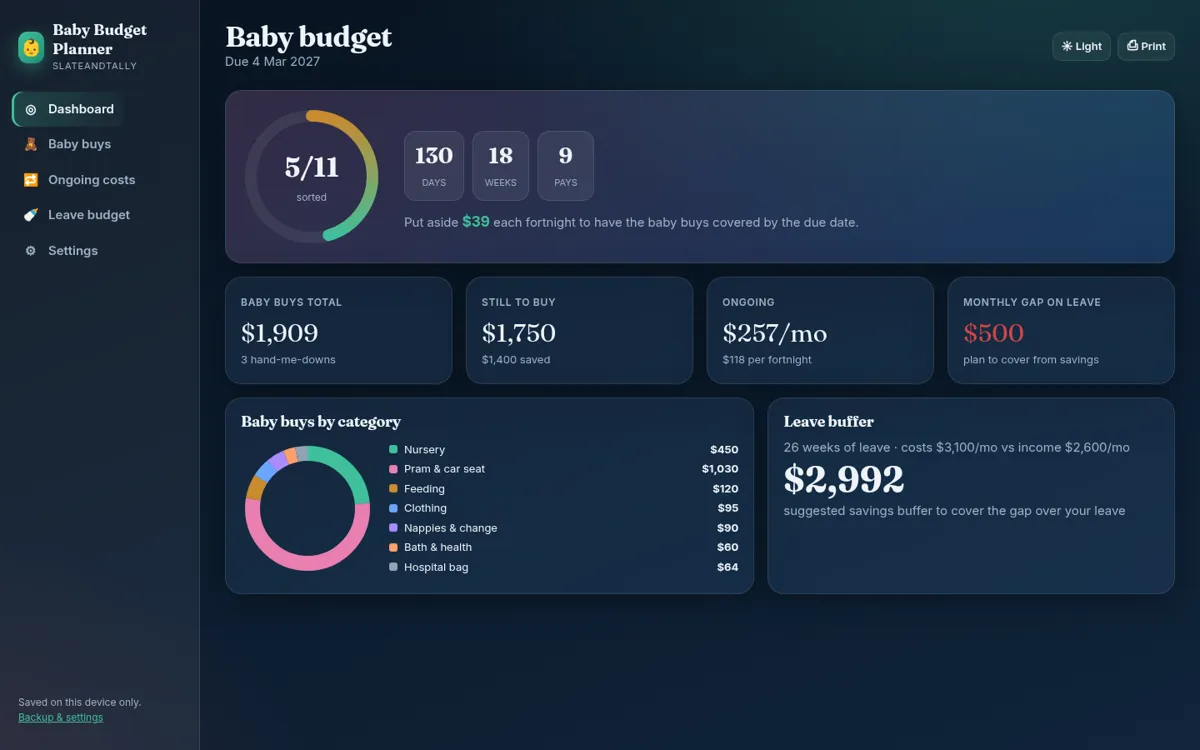Viewport: 1200px width, 750px height.
Task: Select the Feeding category label
Action: pyautogui.click(x=424, y=489)
